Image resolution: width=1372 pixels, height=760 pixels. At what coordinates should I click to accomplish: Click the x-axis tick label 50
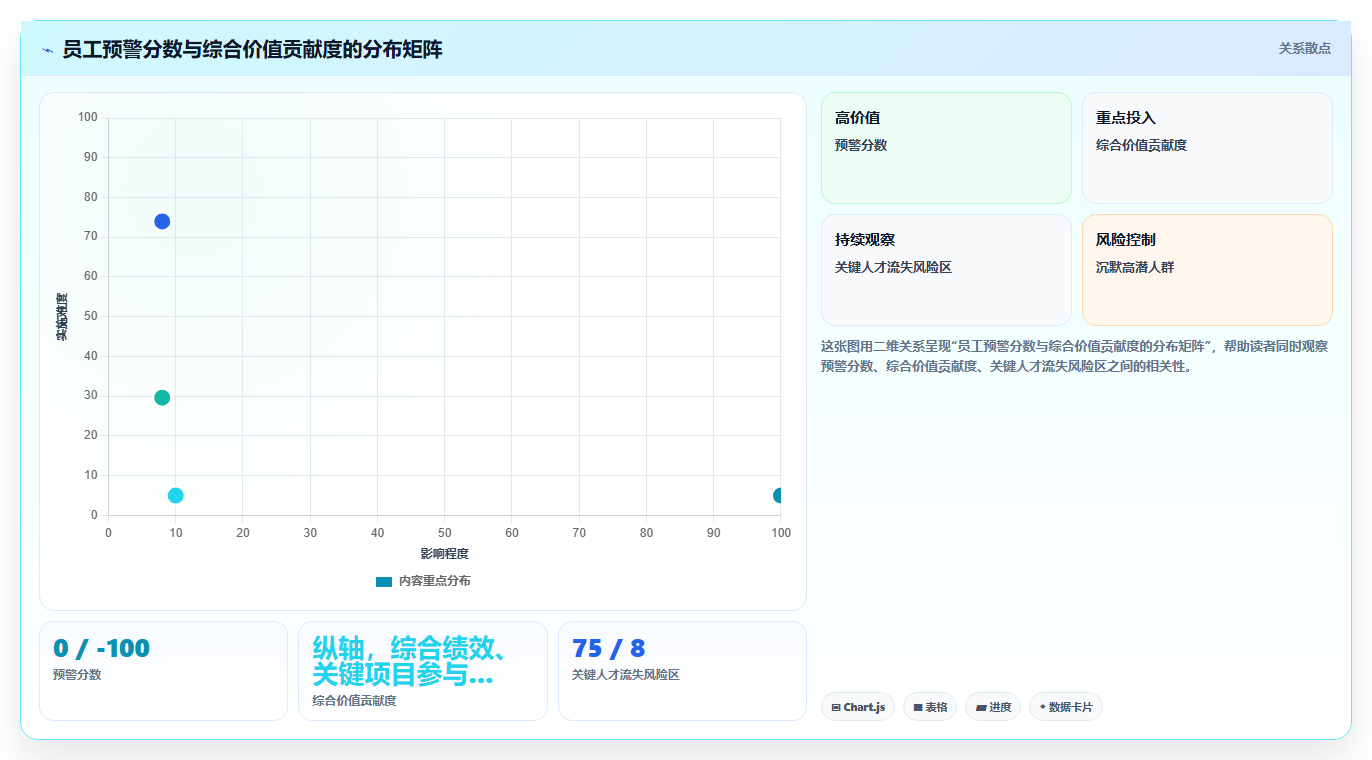tap(444, 533)
